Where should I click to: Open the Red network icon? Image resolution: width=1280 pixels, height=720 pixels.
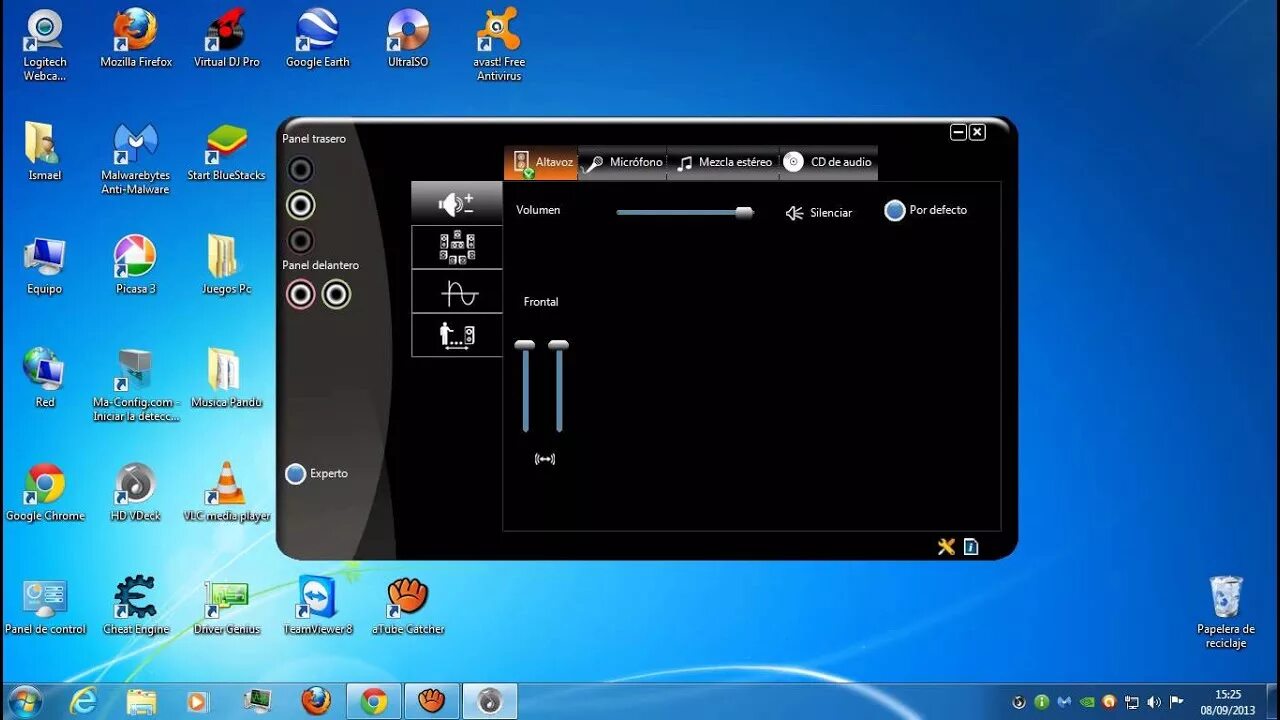tap(45, 379)
